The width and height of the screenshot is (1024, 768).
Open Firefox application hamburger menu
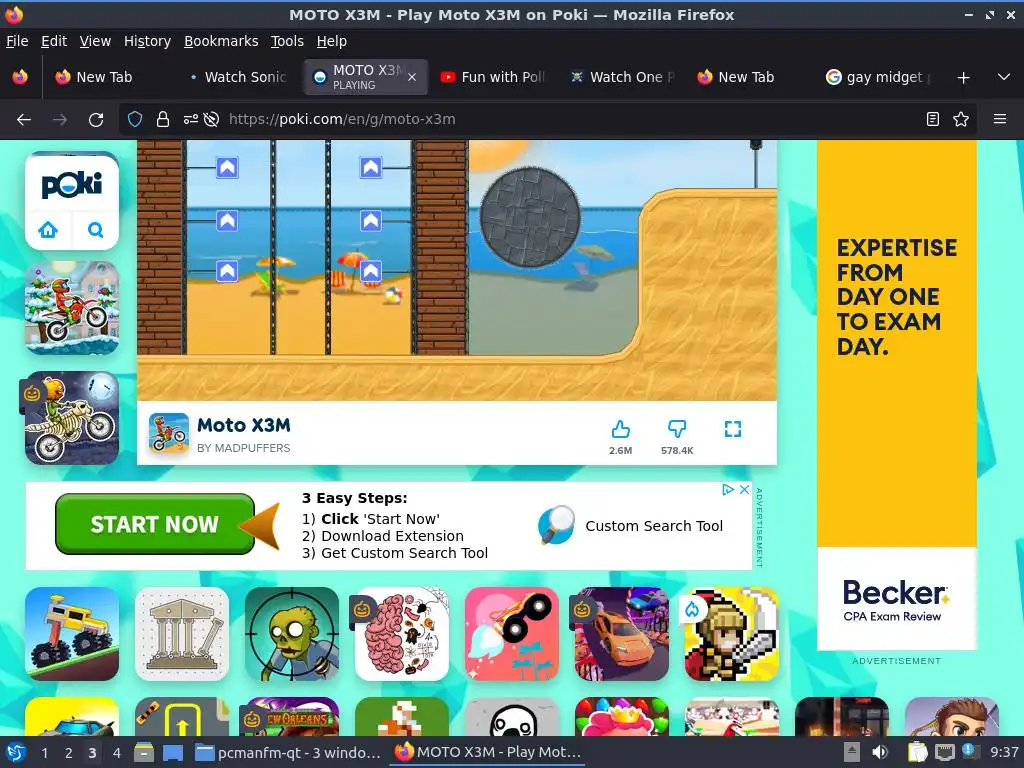(x=1000, y=119)
